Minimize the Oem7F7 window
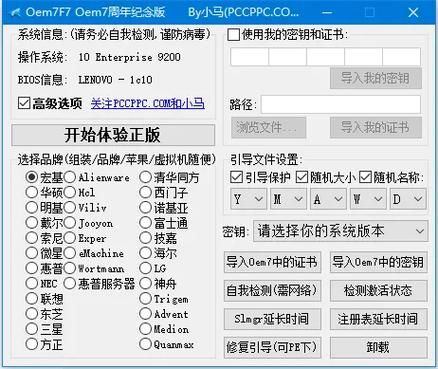 click(x=327, y=13)
